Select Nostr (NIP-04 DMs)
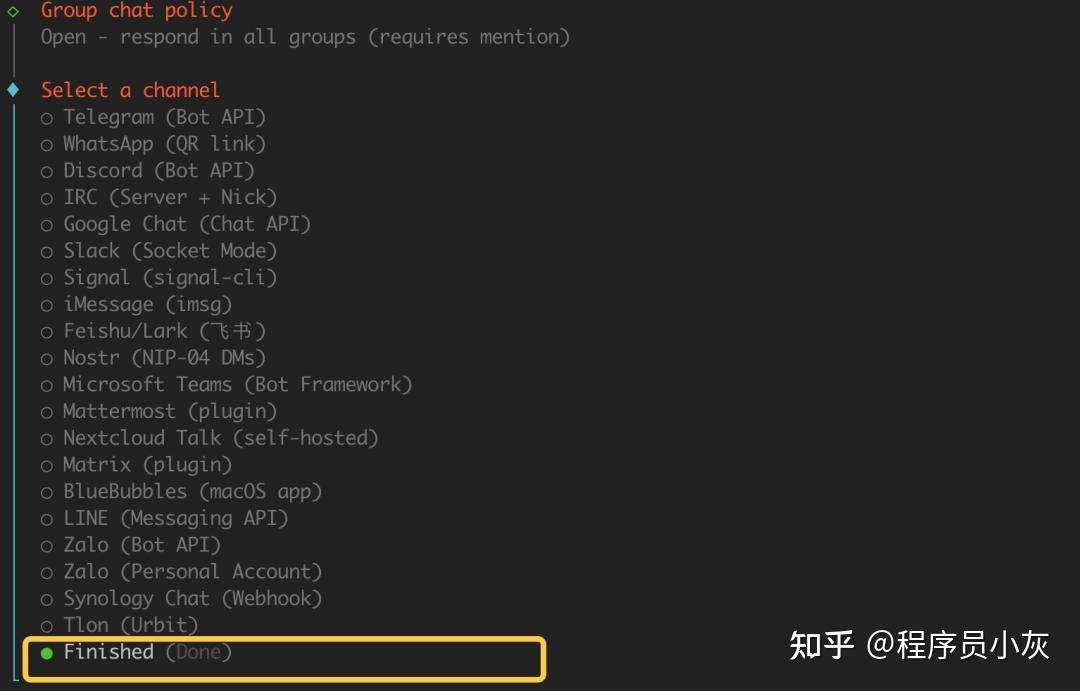Viewport: 1080px width, 691px height. coord(165,358)
